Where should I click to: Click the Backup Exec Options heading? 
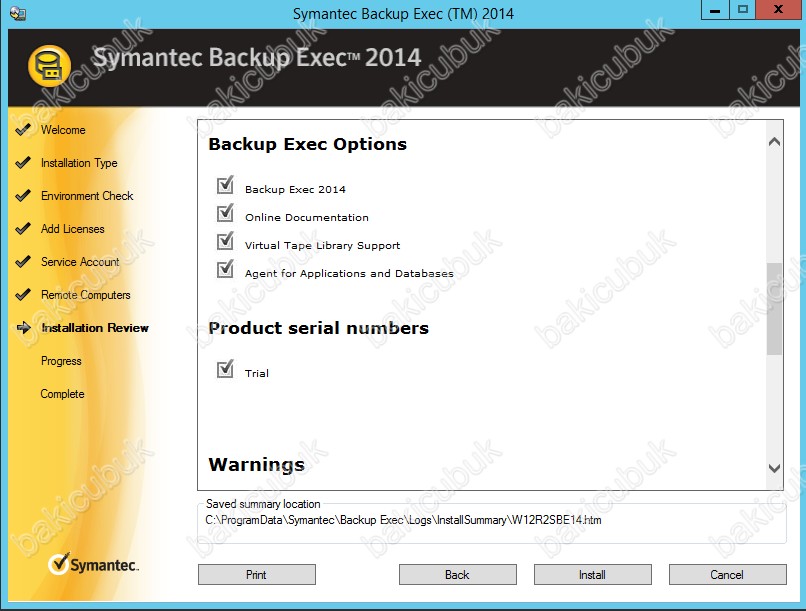coord(307,144)
